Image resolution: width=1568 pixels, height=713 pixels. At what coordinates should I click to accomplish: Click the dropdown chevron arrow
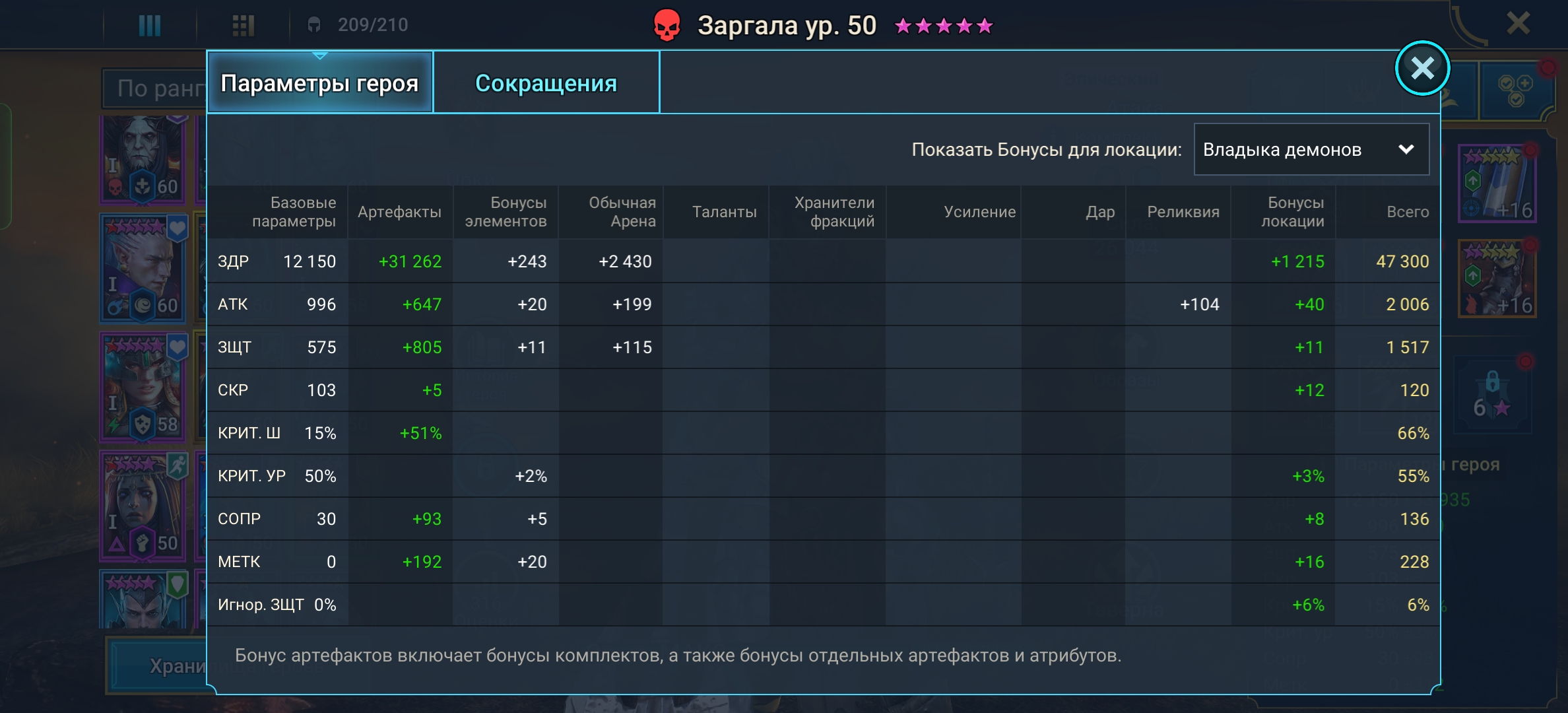point(1406,150)
